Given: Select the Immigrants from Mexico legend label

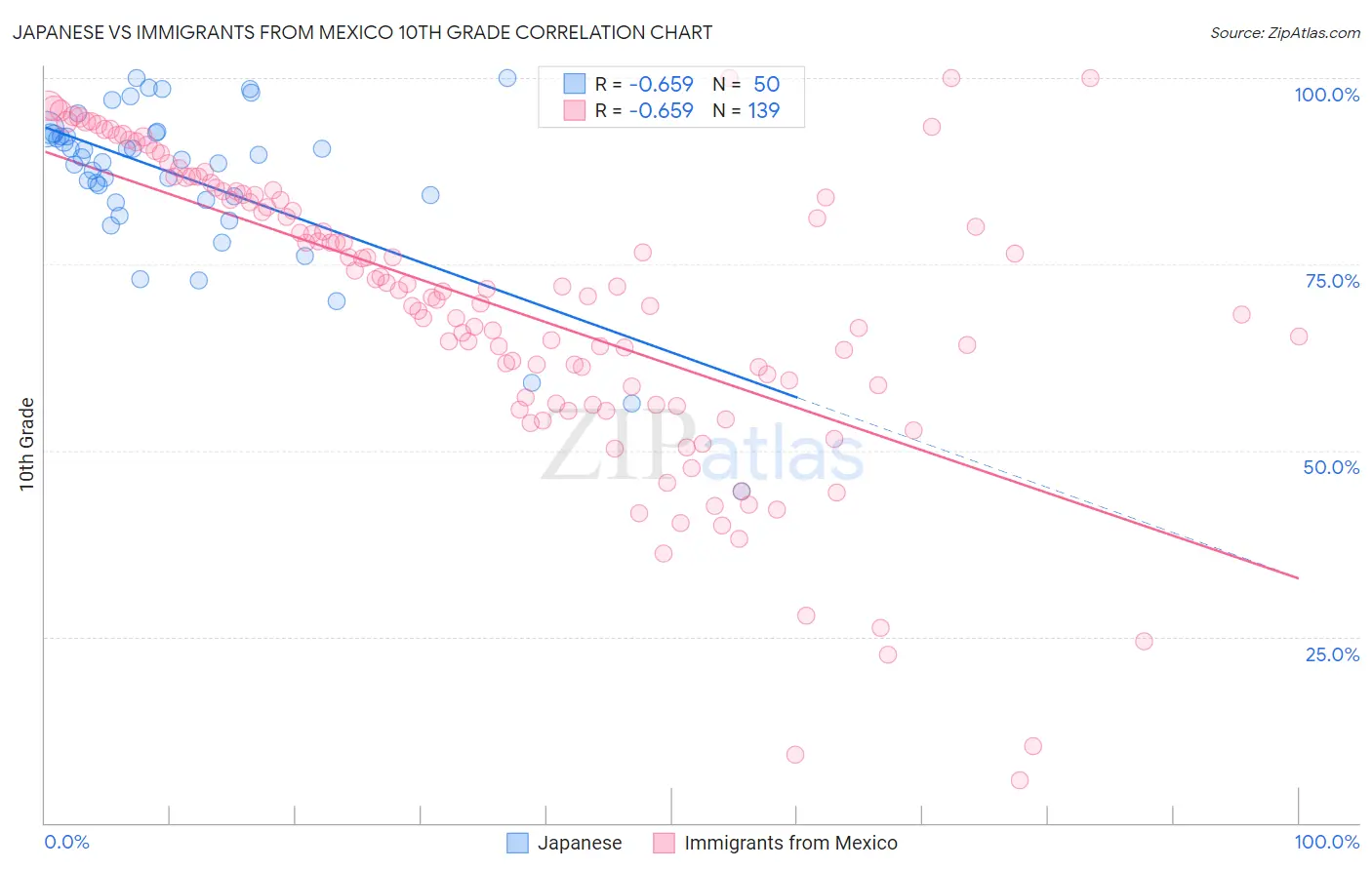Looking at the screenshot, I should click(x=790, y=843).
